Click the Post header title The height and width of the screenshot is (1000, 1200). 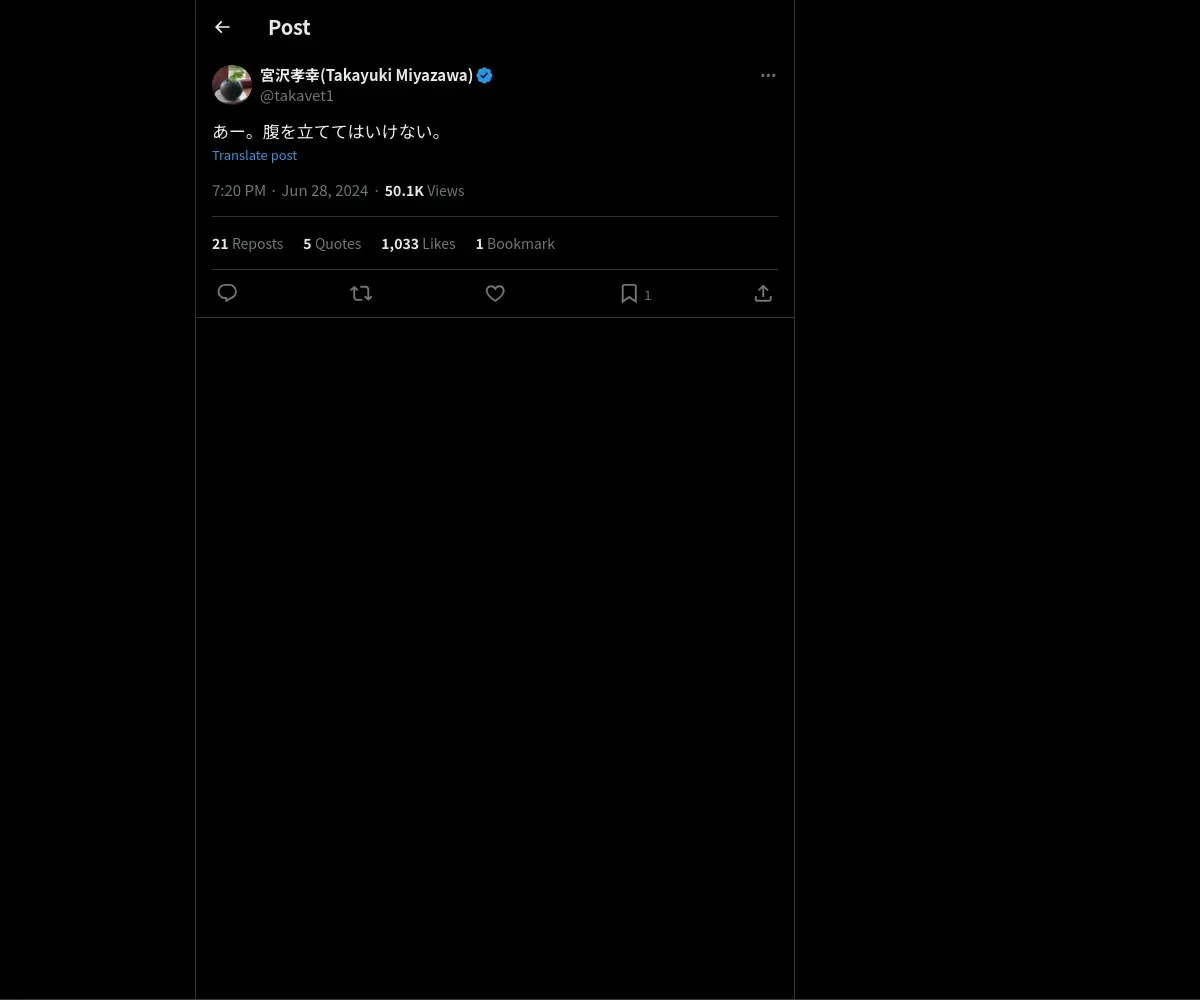pos(289,27)
